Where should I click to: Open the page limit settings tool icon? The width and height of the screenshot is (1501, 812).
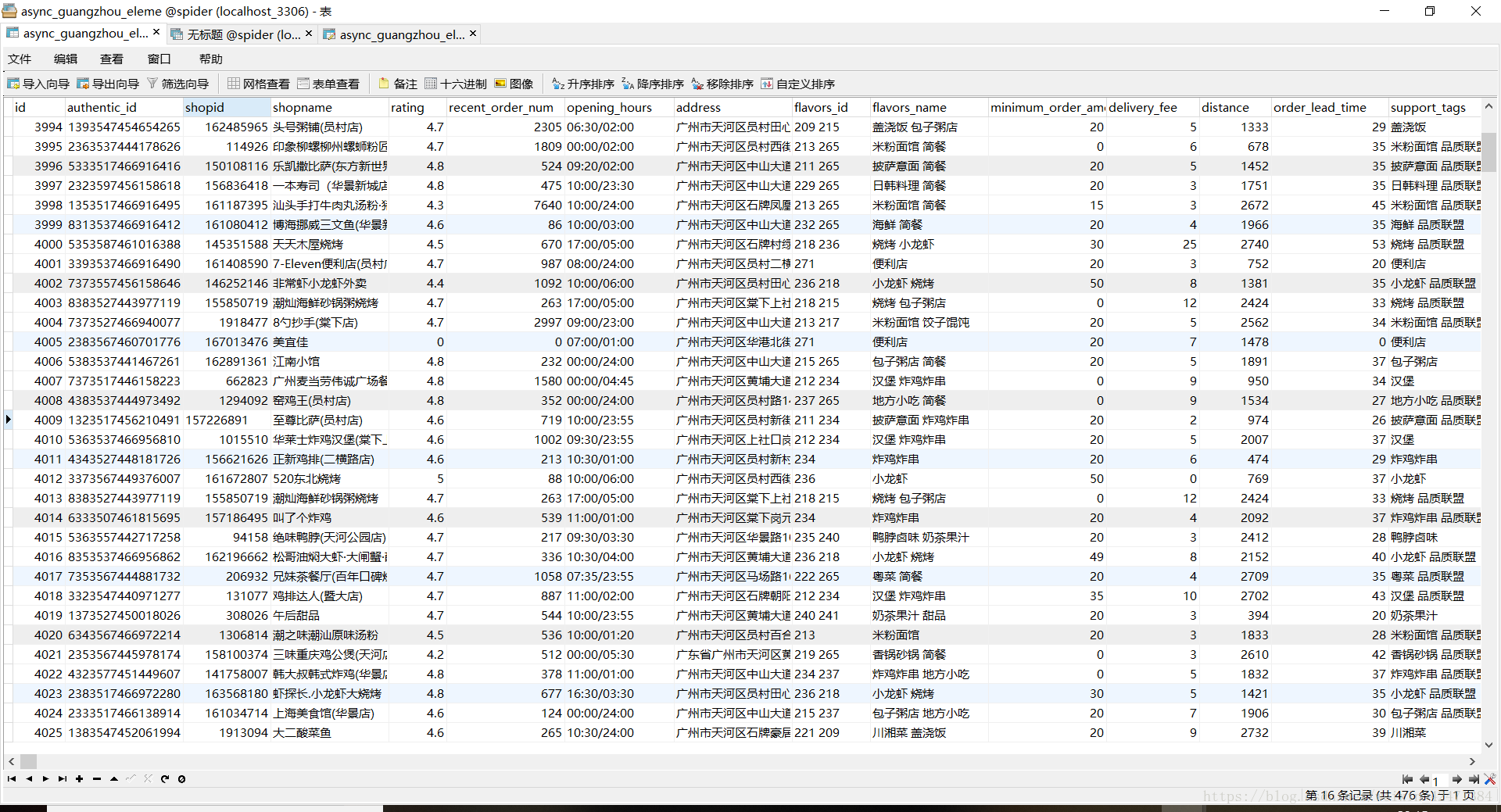tap(1490, 779)
